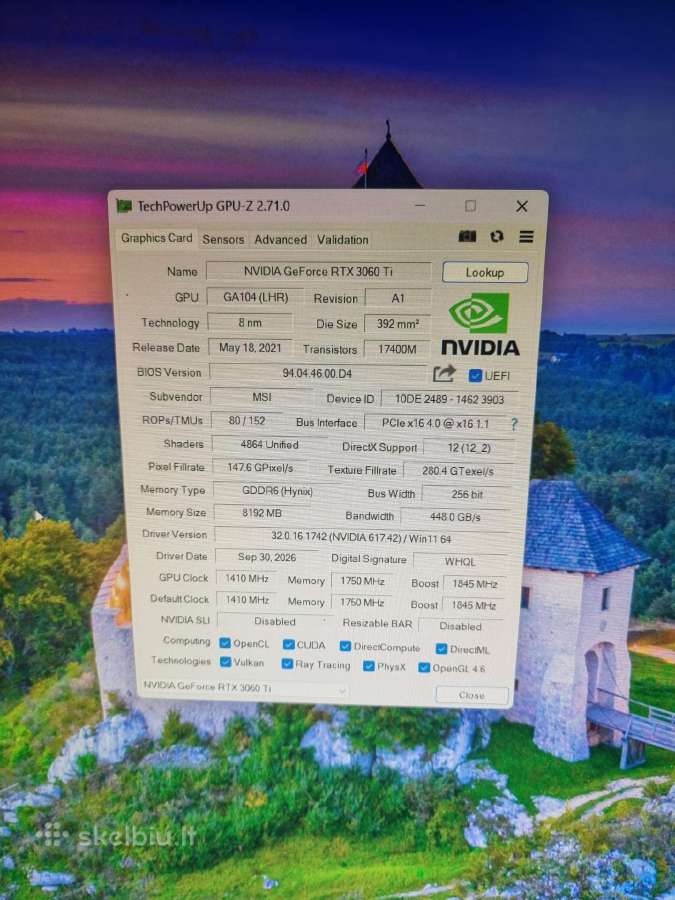Image resolution: width=675 pixels, height=900 pixels.
Task: Toggle the Ray Tracing checkbox
Action: 287,664
